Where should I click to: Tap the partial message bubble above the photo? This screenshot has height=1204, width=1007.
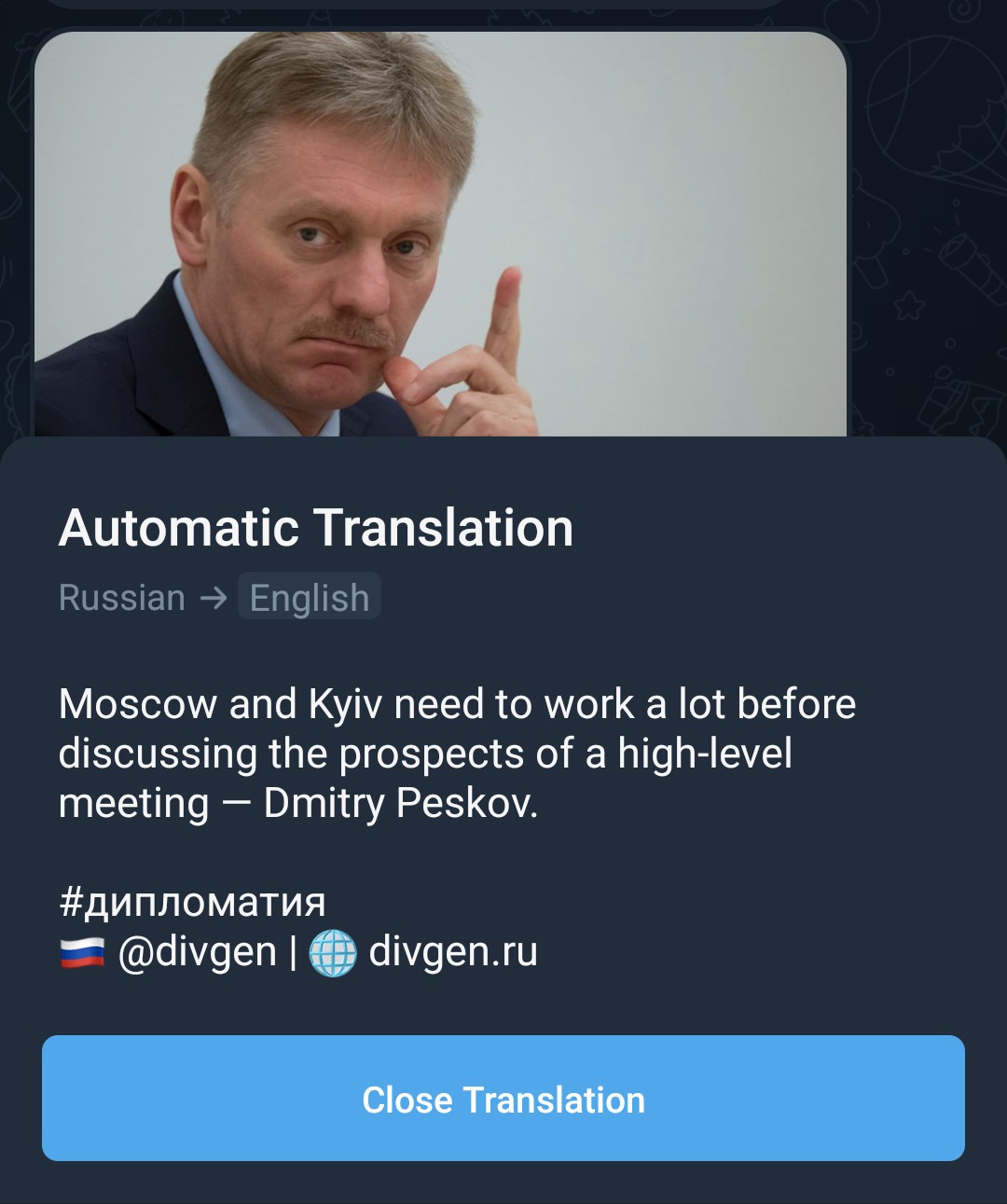(x=415, y=4)
